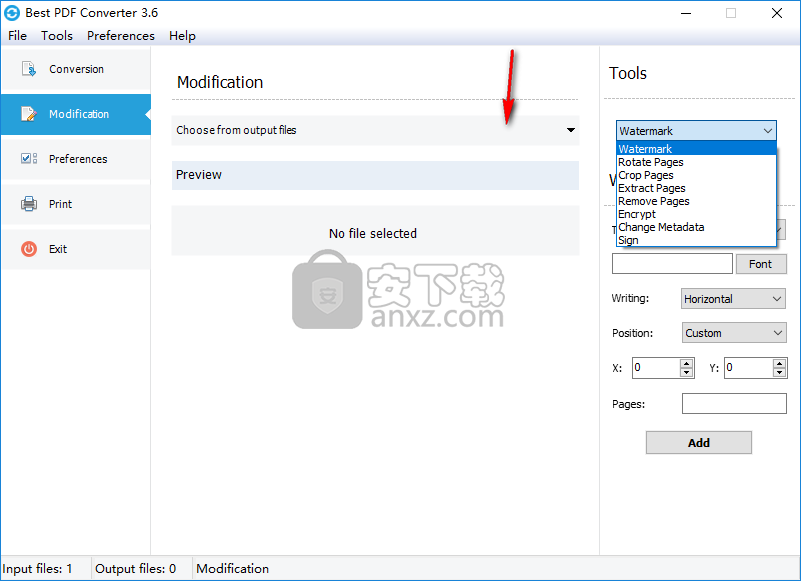Click the 'Output files: 0' status text
This screenshot has height=581, width=801.
(x=135, y=569)
